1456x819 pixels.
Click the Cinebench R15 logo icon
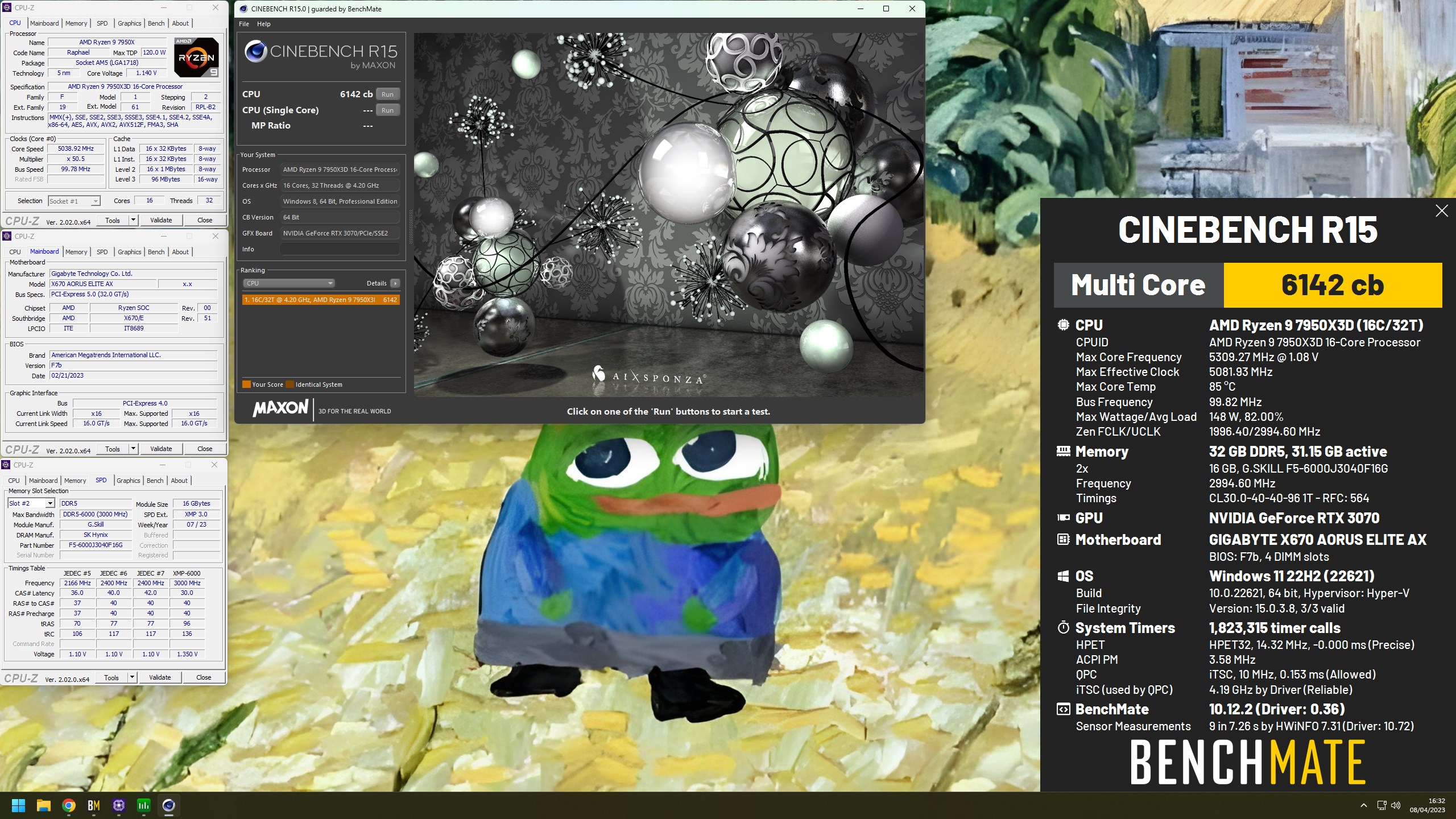tap(256, 51)
